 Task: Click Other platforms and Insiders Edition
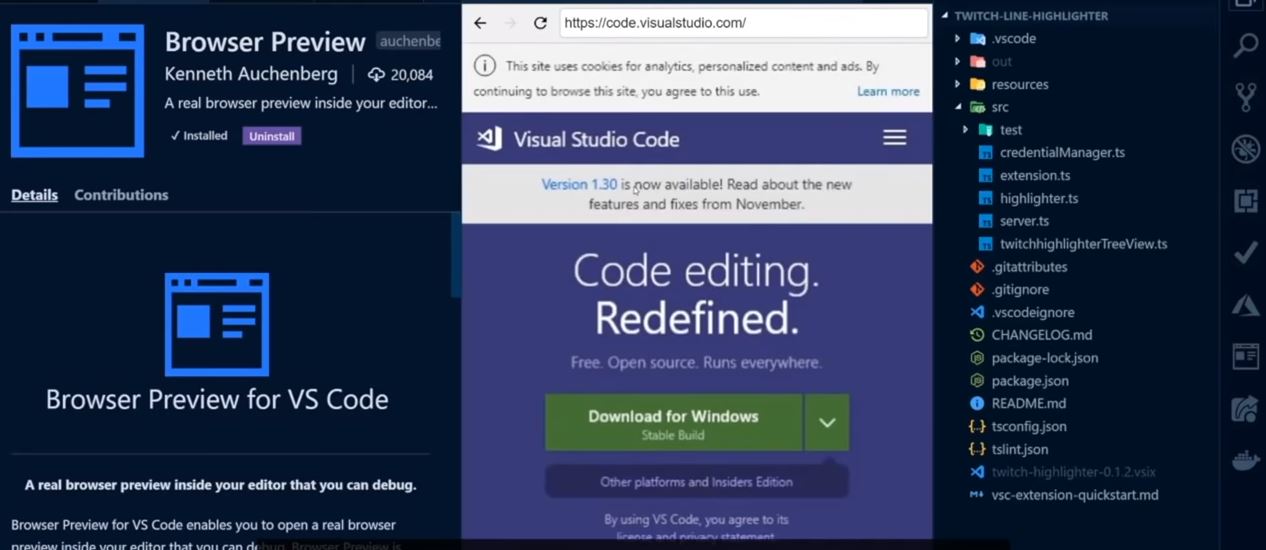tap(696, 482)
